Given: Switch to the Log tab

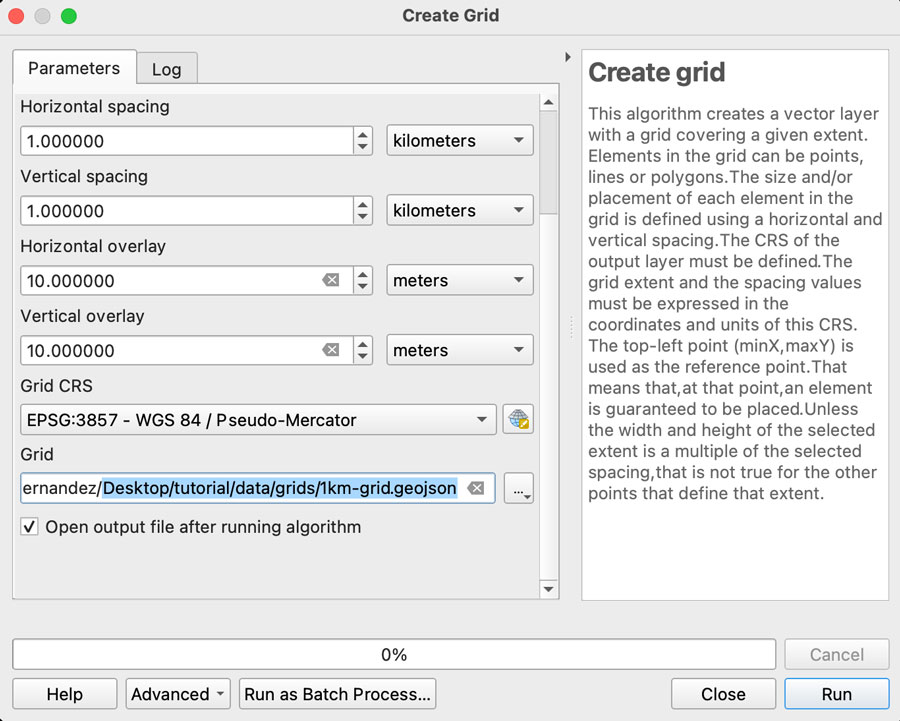Looking at the screenshot, I should click(166, 69).
